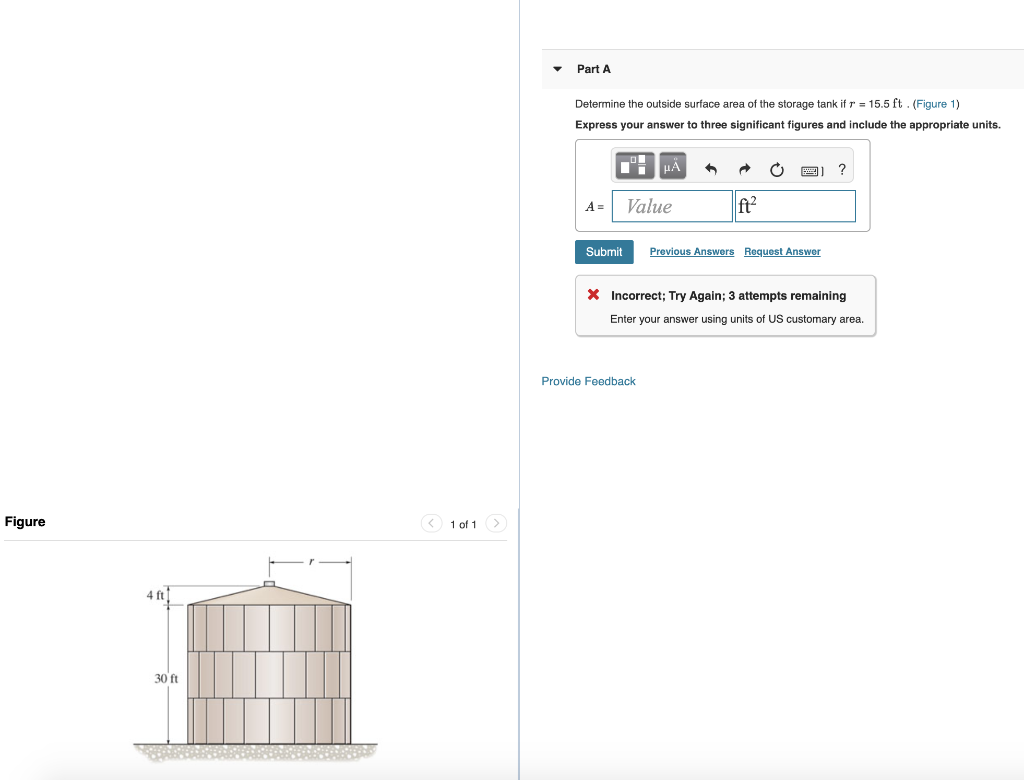This screenshot has width=1024, height=780.
Task: Click inside the Value input field
Action: [670, 207]
